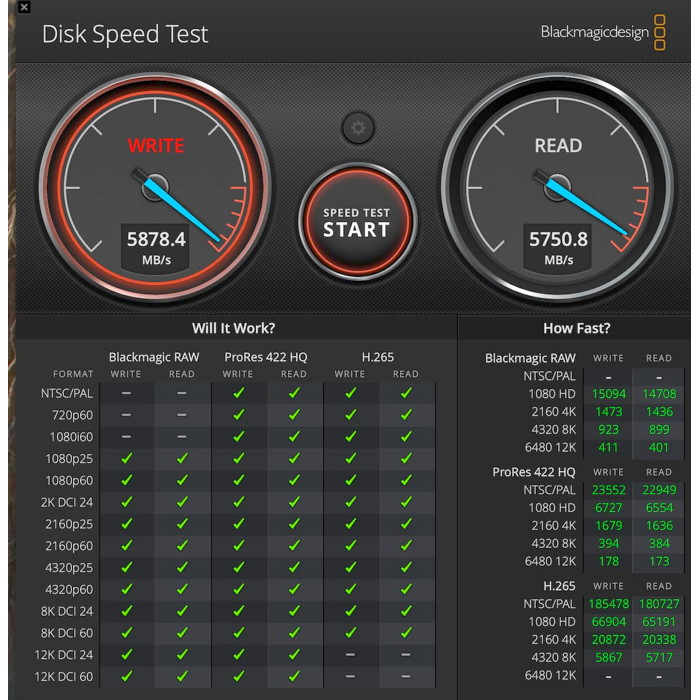Select the 5750.8 MB/s read speed readout
This screenshot has height=700, width=700.
click(x=558, y=239)
